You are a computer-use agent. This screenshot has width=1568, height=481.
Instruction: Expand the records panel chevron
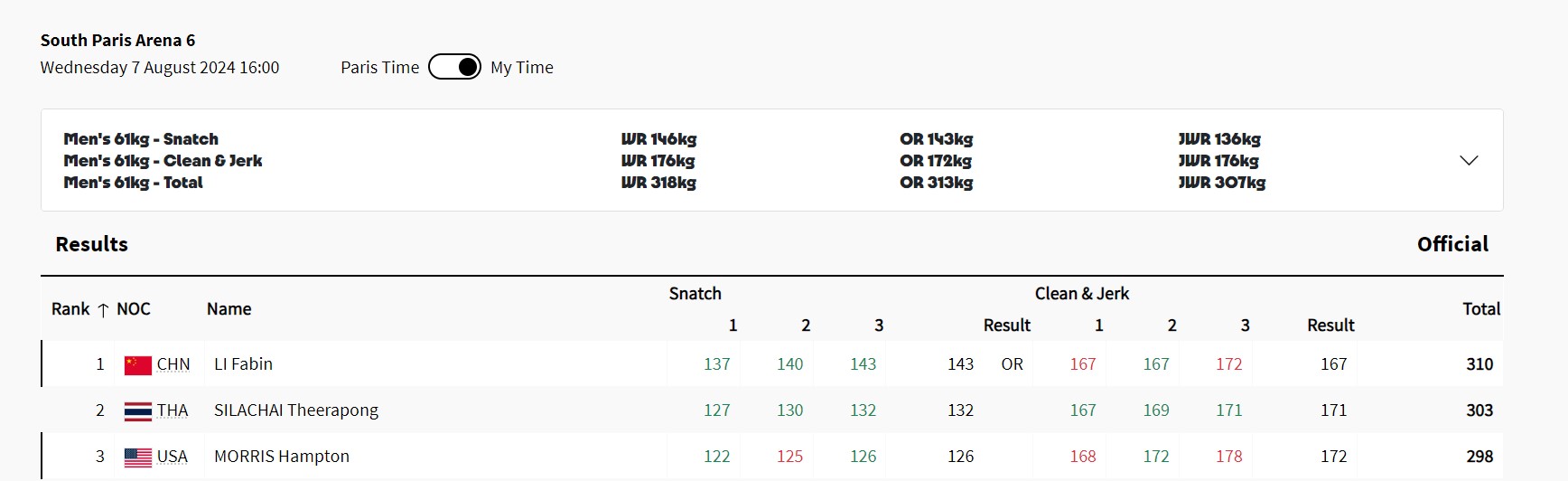(1469, 160)
